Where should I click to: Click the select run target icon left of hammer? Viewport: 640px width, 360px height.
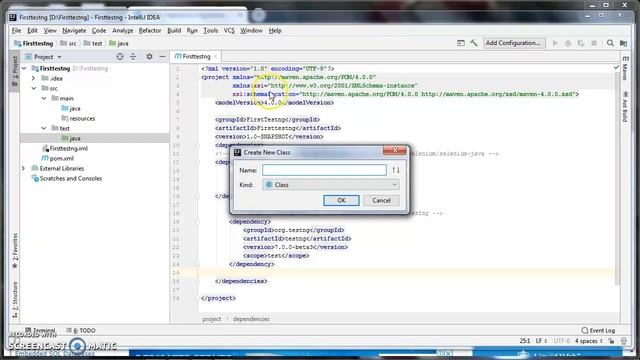tap(461, 43)
